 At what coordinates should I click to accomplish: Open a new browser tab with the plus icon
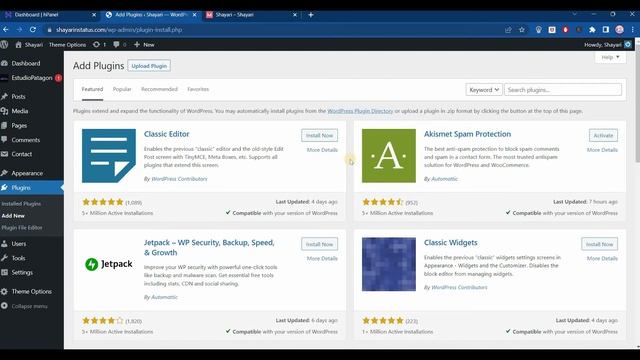[x=311, y=15]
